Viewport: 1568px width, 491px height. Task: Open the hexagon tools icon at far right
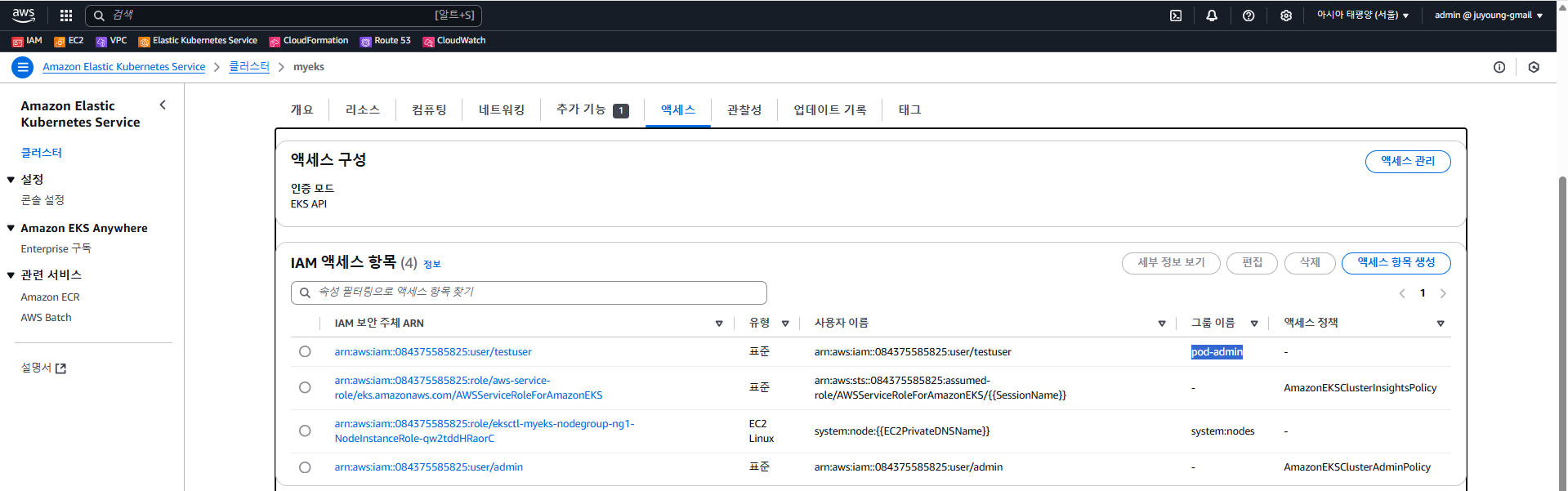[1534, 67]
